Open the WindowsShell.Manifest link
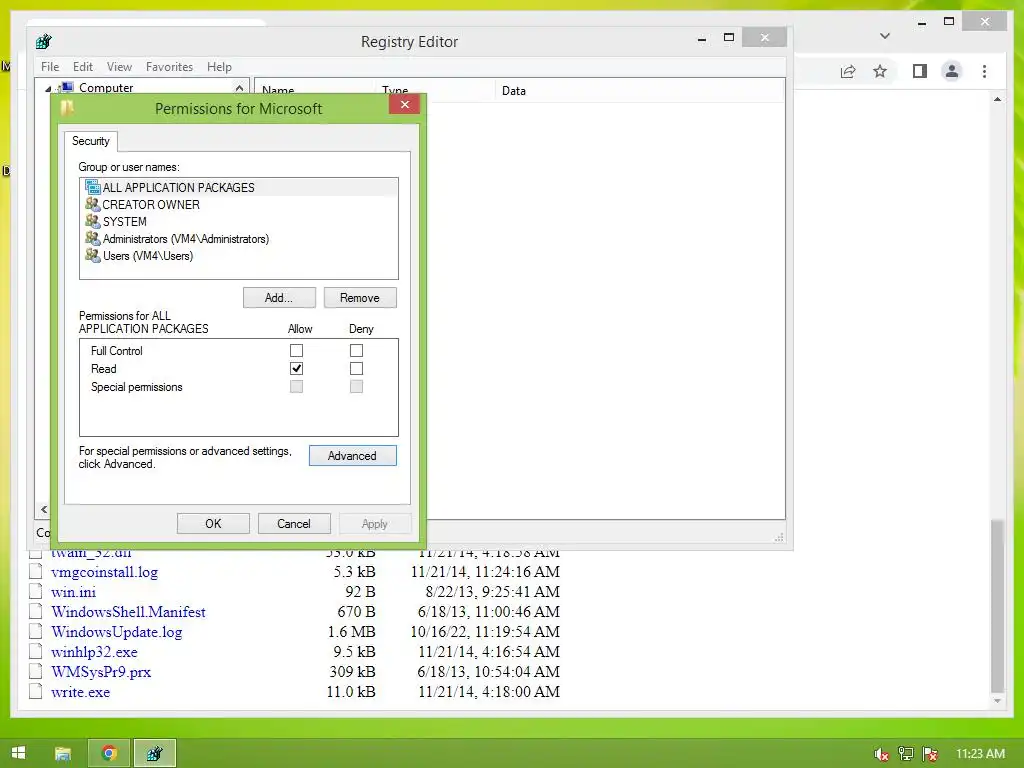Image resolution: width=1024 pixels, height=768 pixels. point(129,612)
